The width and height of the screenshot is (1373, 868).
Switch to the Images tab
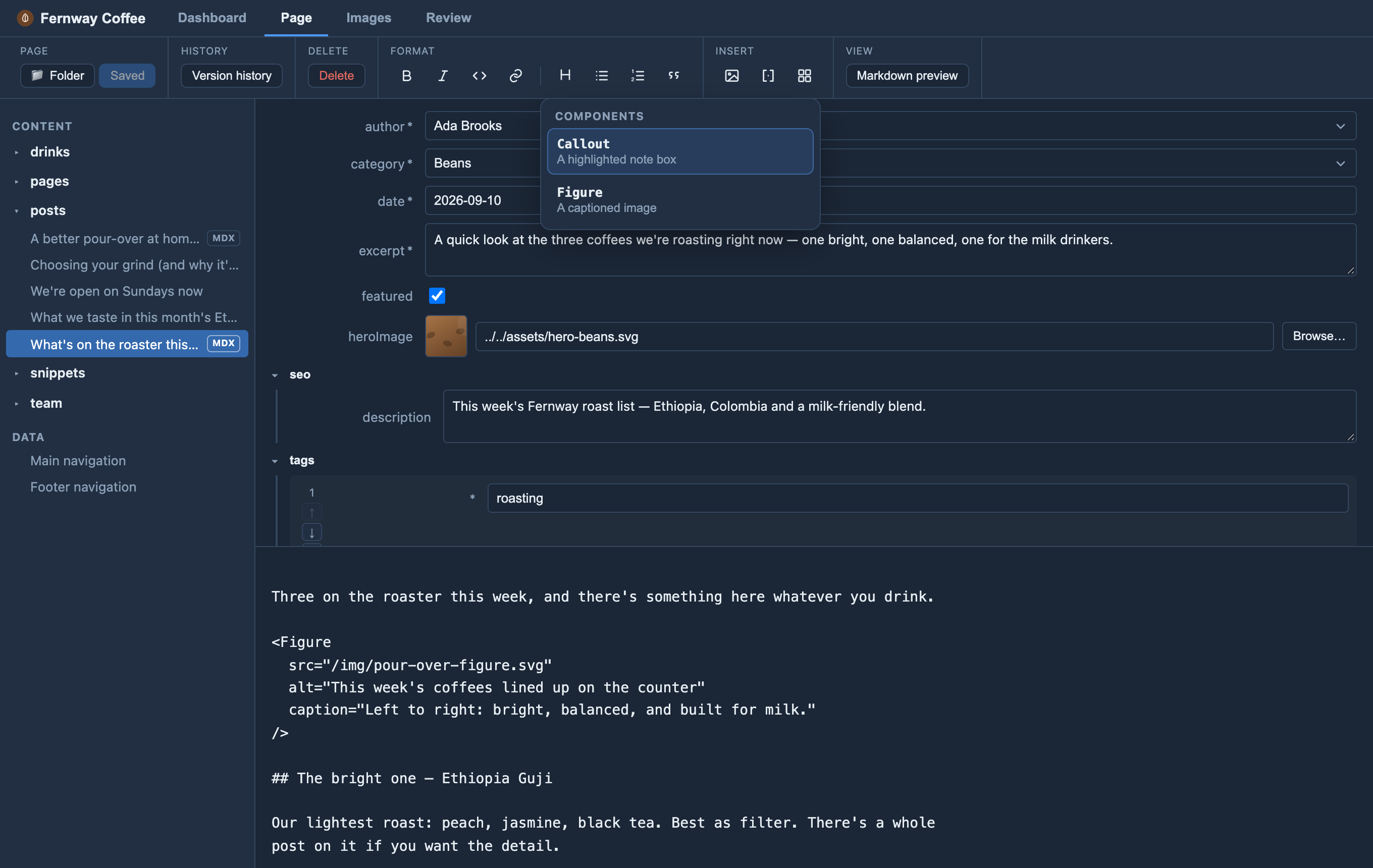click(369, 18)
